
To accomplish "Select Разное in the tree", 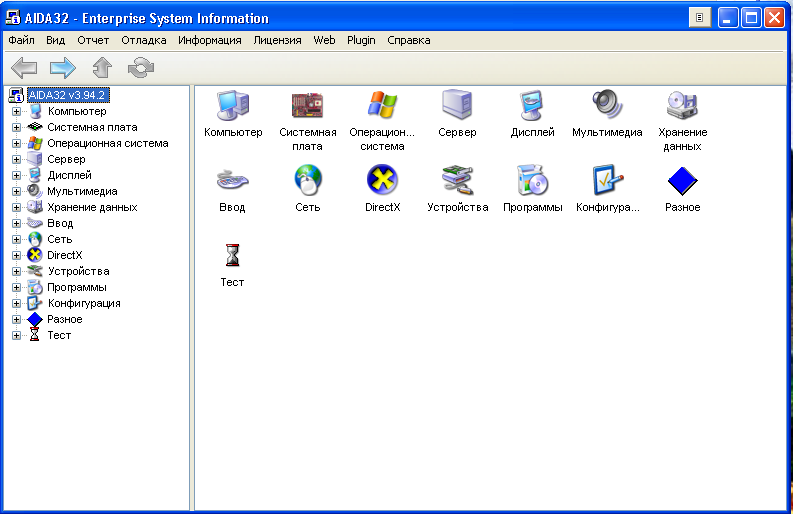I will pos(65,319).
